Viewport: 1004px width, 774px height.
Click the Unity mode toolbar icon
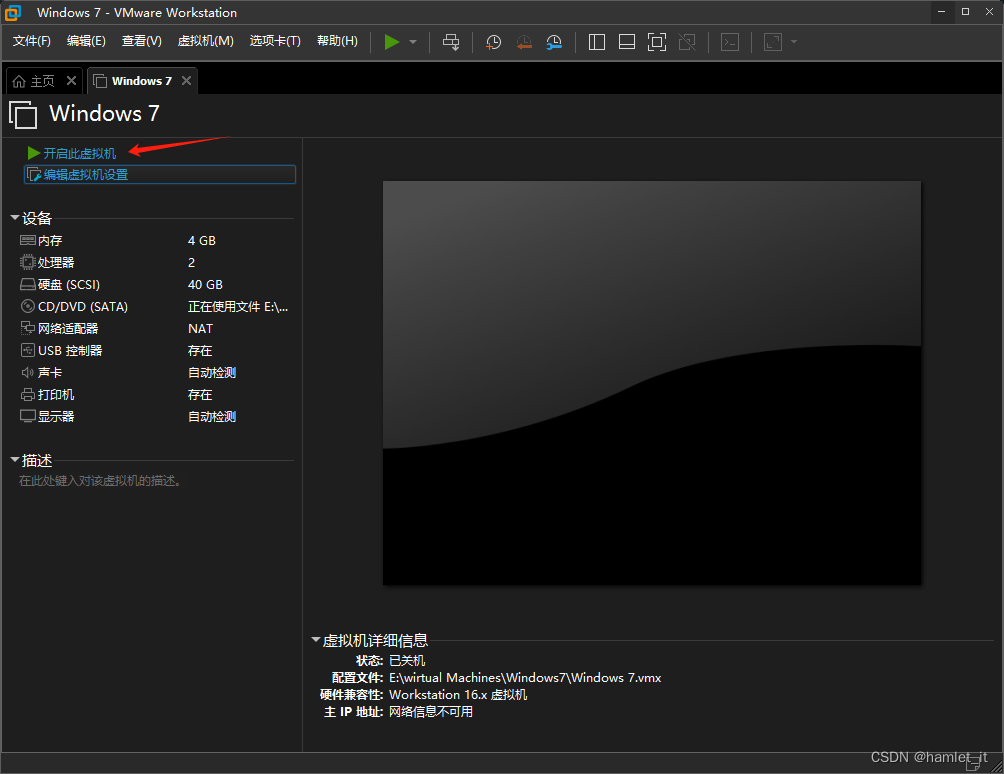pos(687,42)
